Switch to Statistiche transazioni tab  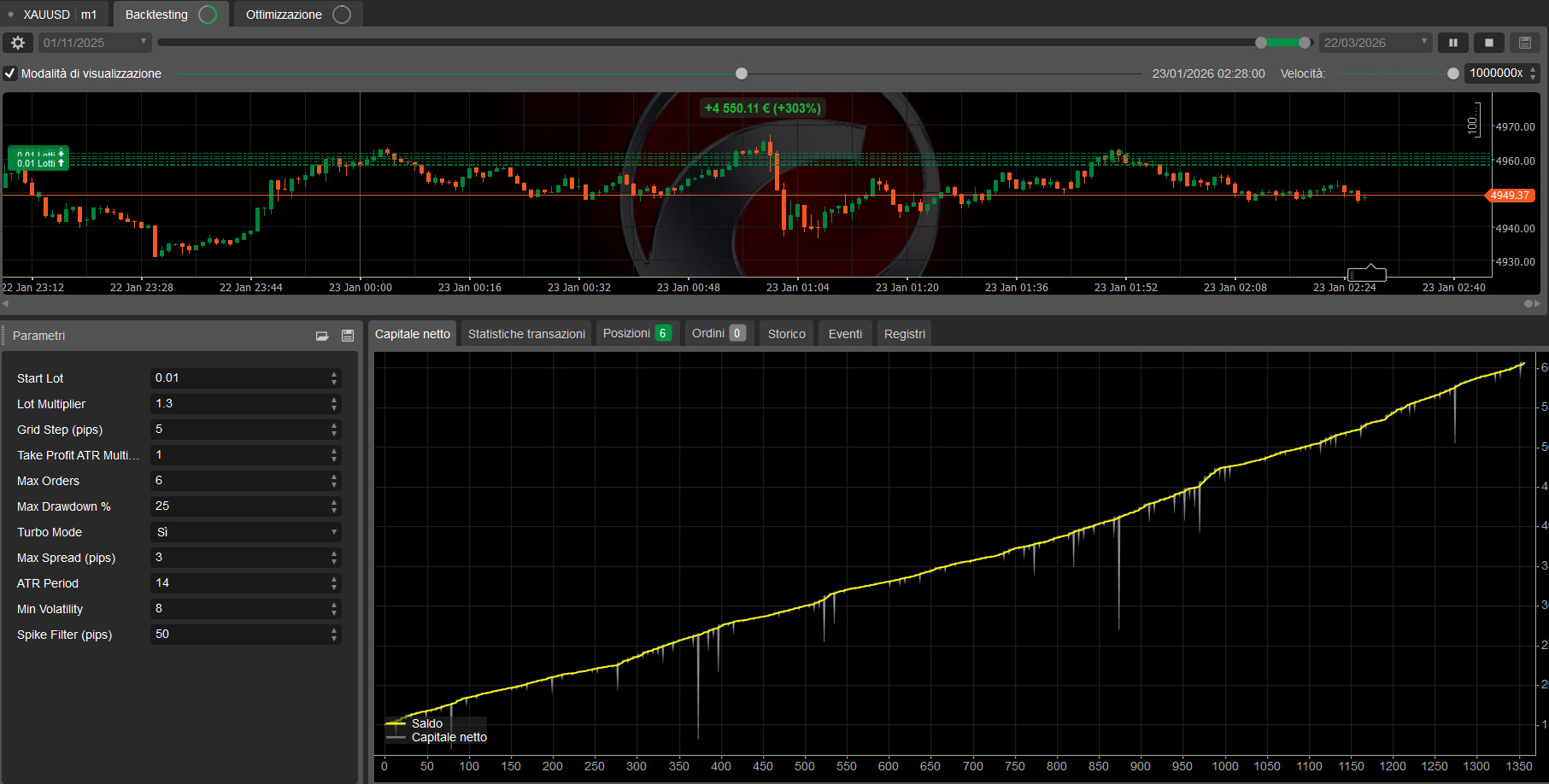pyautogui.click(x=526, y=334)
